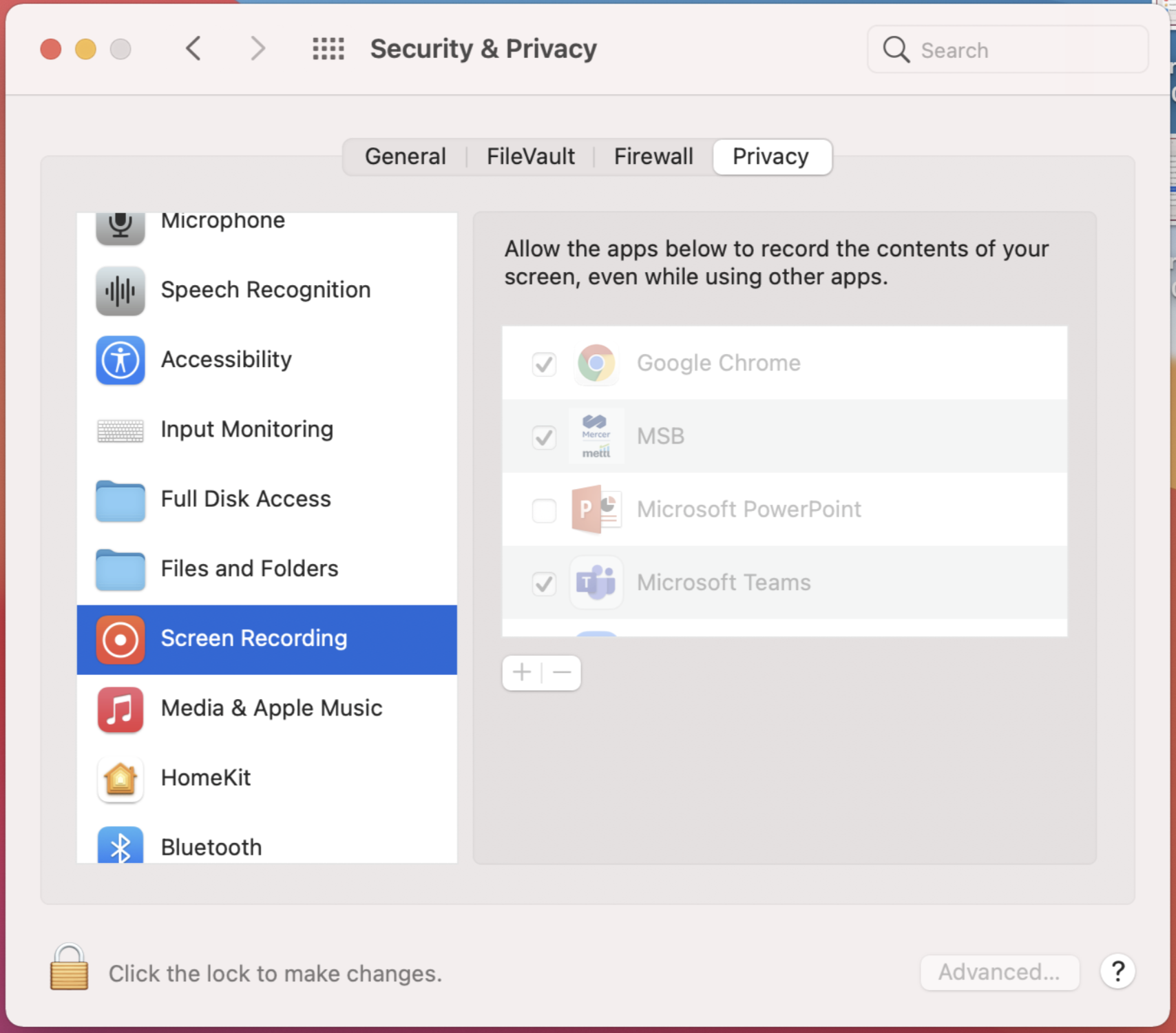Go forward with the right chevron
1176x1033 pixels.
click(x=258, y=49)
